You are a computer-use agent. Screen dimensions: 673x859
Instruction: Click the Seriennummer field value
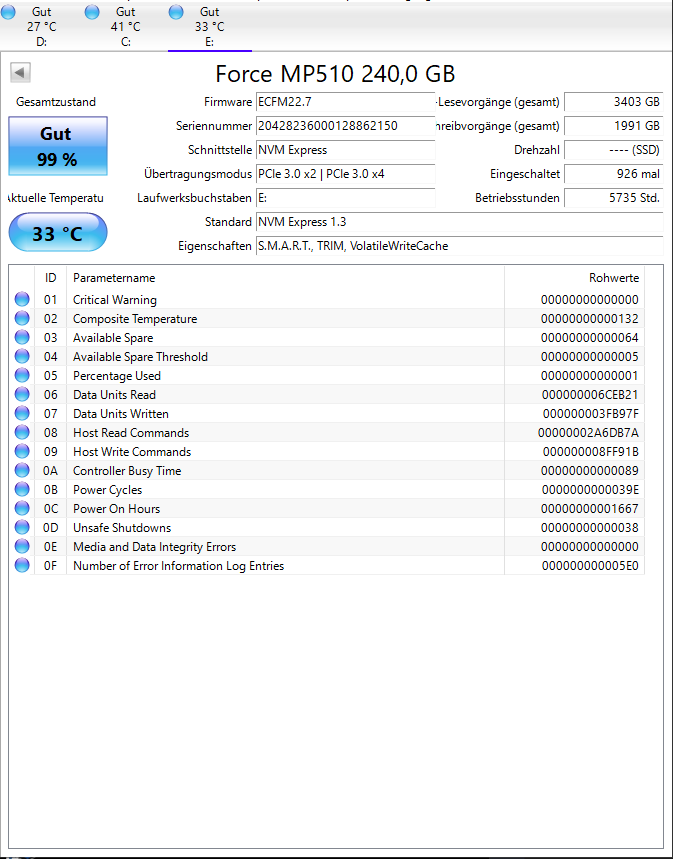coord(346,126)
